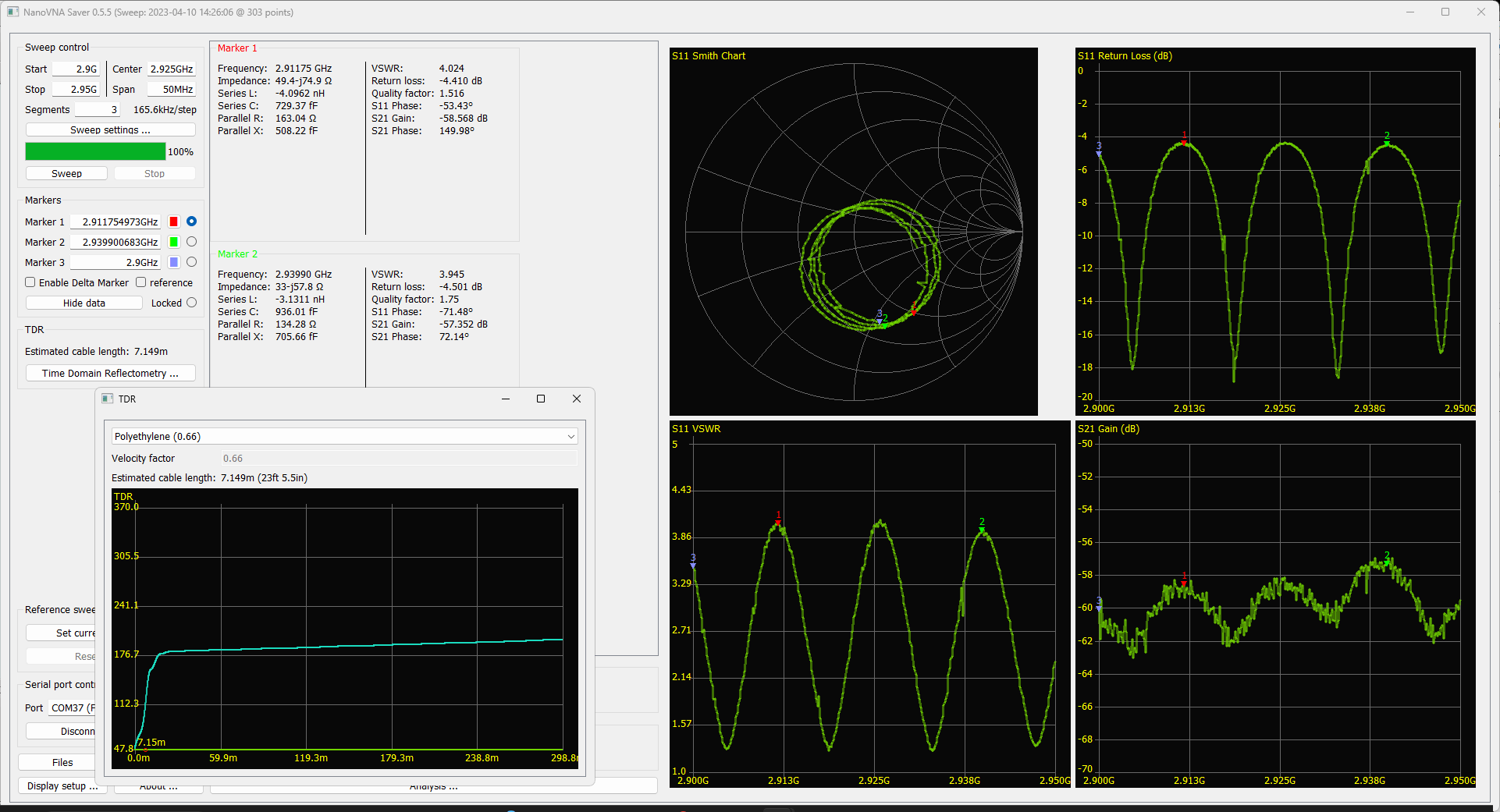
Task: Click the S11 Return Loss chart
Action: [1275, 232]
